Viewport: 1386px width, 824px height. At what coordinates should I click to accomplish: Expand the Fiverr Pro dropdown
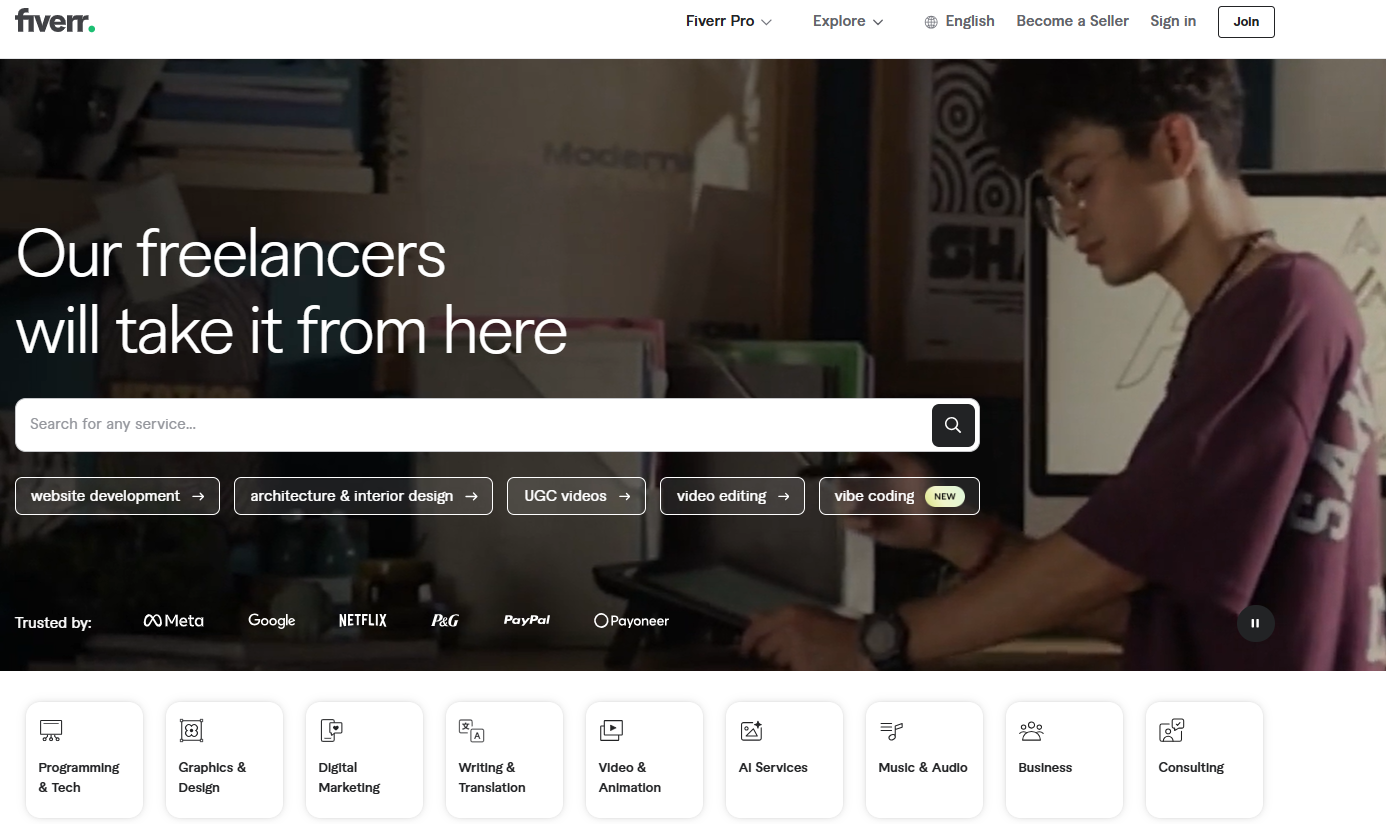pyautogui.click(x=728, y=21)
